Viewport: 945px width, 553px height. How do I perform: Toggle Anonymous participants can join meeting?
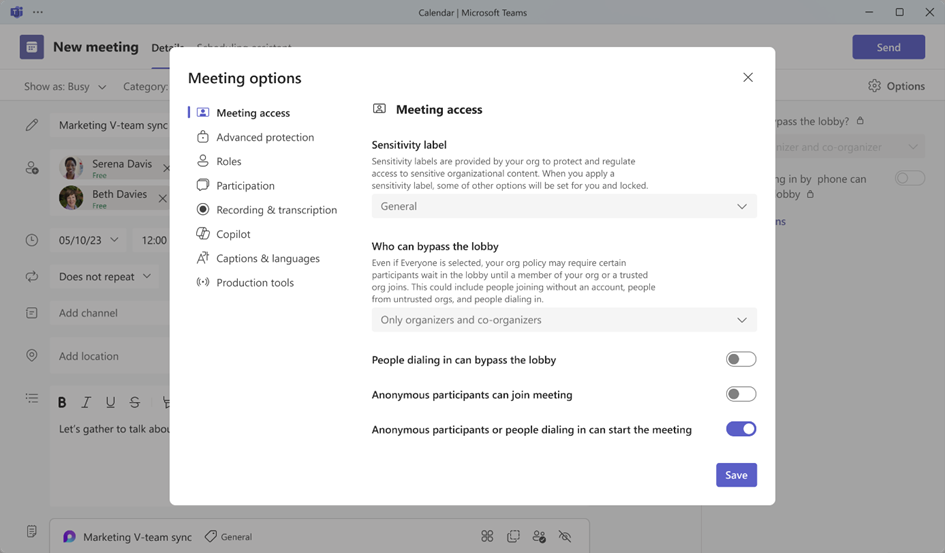741,394
